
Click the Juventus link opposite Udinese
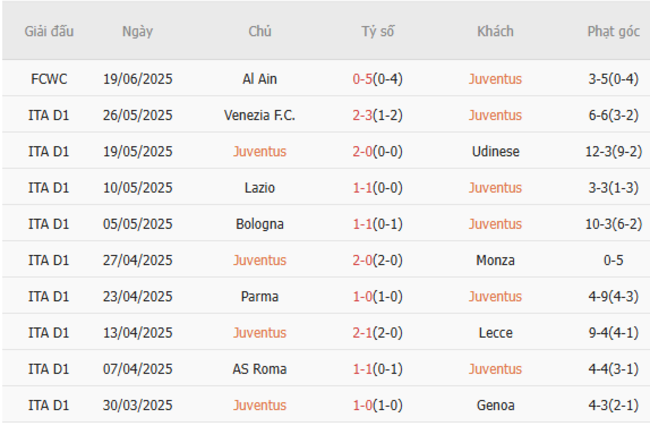point(259,151)
